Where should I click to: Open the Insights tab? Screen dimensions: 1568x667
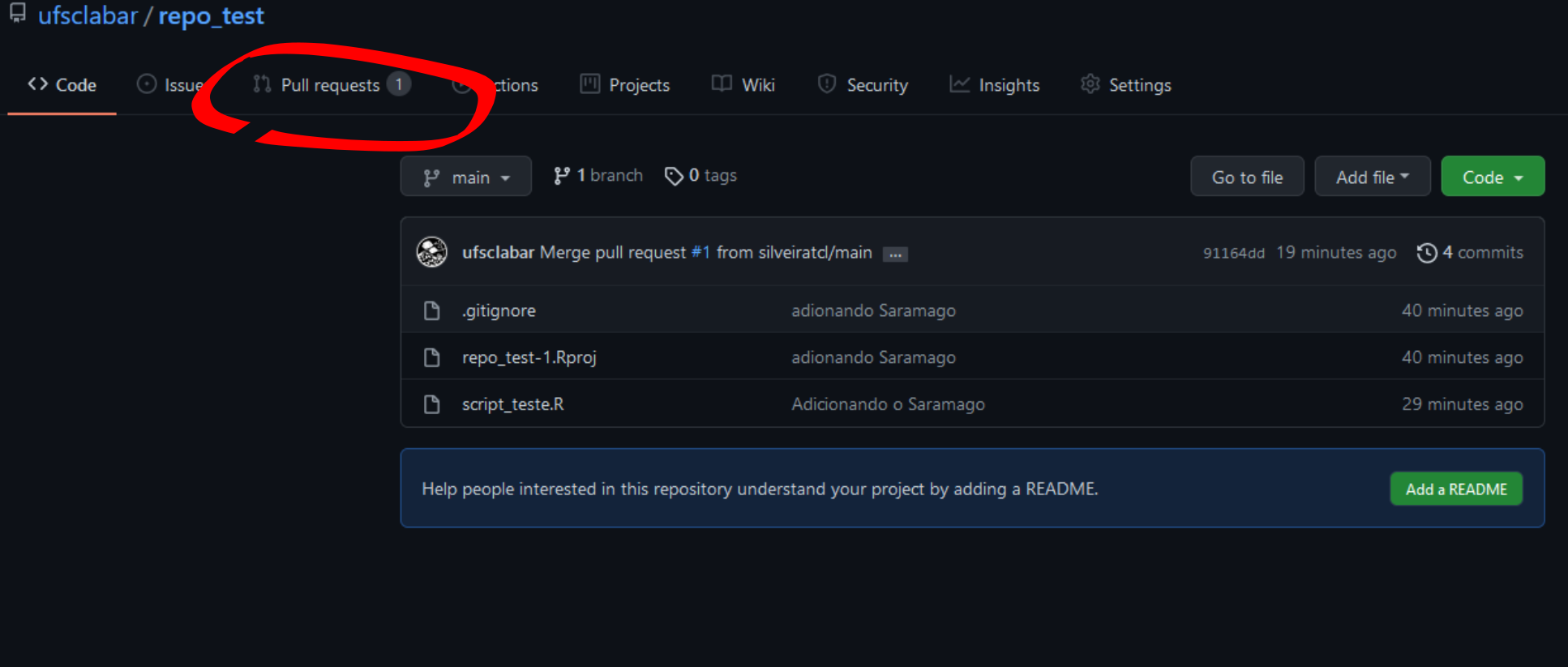pos(994,84)
